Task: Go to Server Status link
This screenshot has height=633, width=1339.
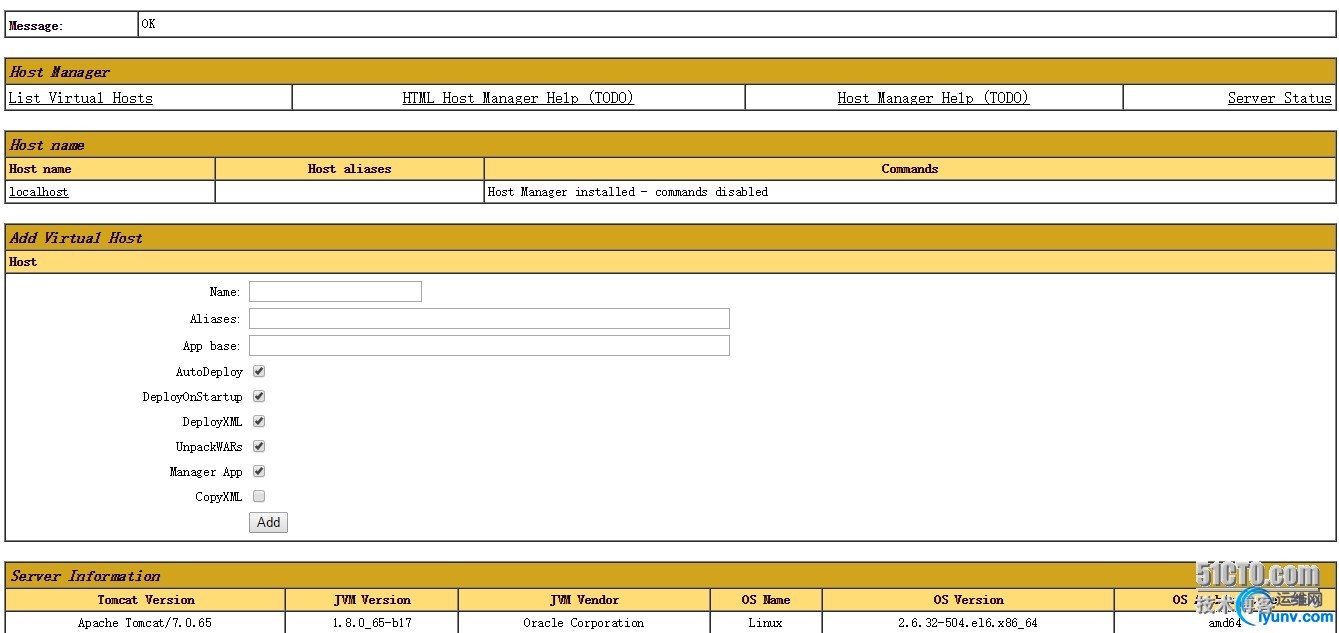Action: tap(1280, 98)
